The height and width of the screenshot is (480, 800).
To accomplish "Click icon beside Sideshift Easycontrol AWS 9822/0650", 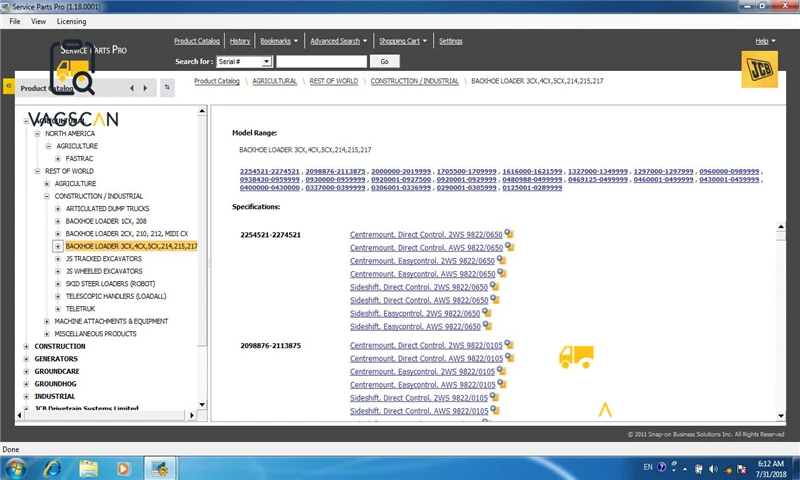I will [487, 325].
